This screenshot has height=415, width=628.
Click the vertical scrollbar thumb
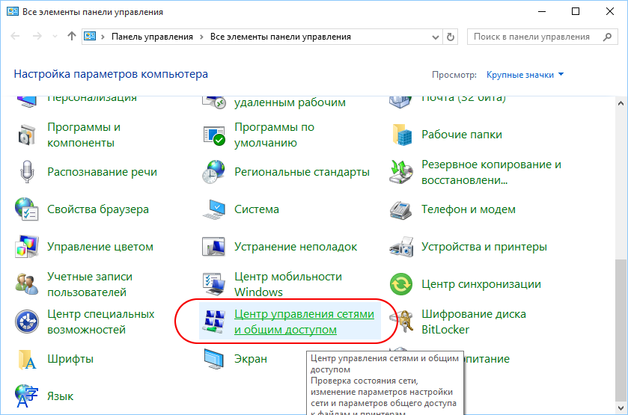618,330
